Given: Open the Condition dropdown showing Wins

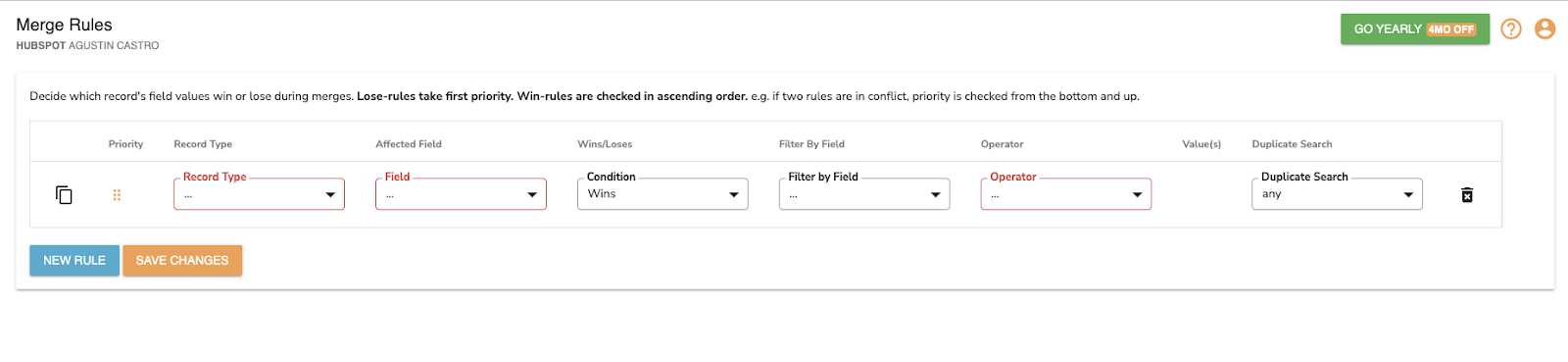Looking at the screenshot, I should click(x=662, y=193).
